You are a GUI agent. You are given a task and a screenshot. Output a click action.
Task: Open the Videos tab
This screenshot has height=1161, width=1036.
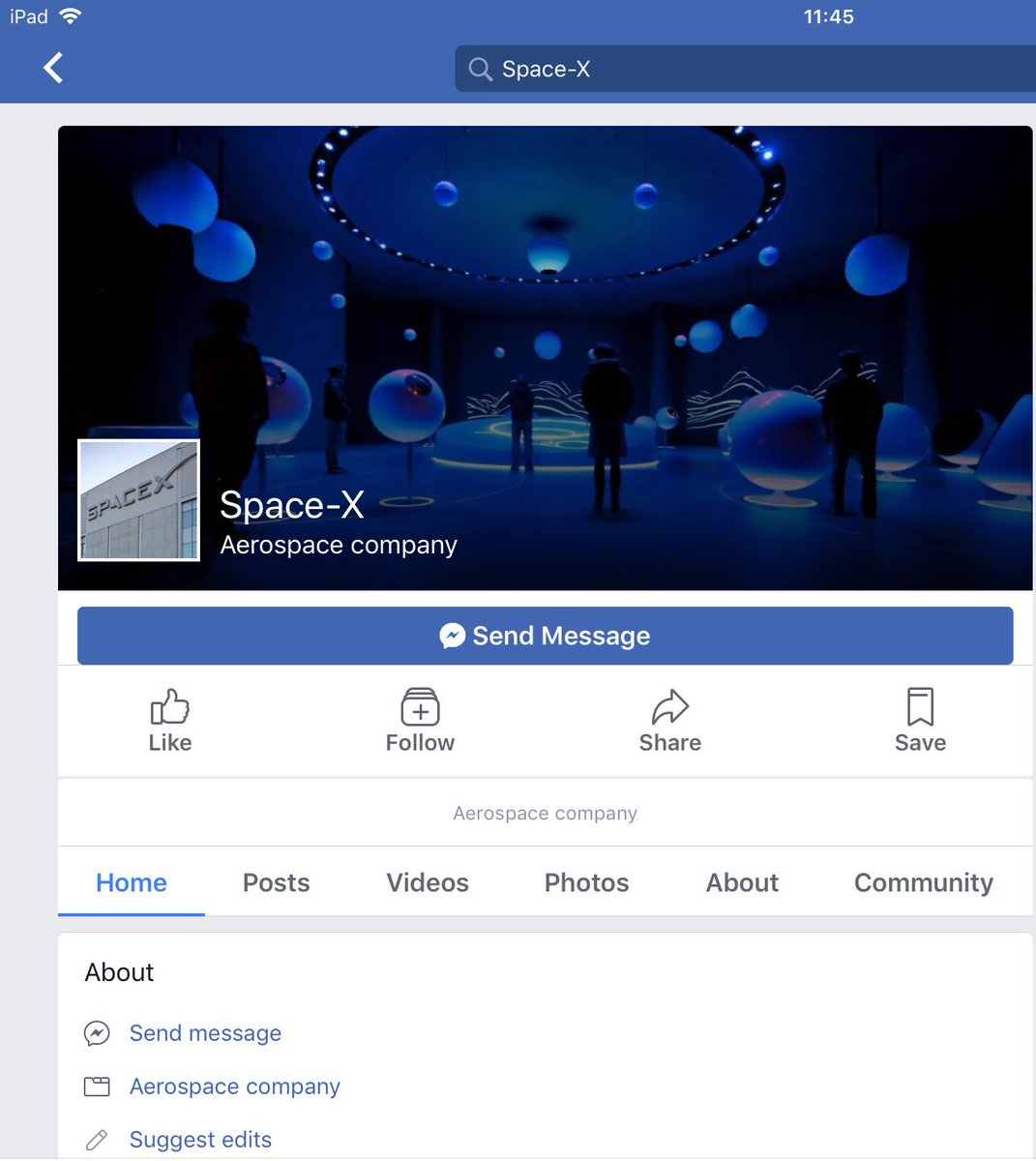point(428,882)
